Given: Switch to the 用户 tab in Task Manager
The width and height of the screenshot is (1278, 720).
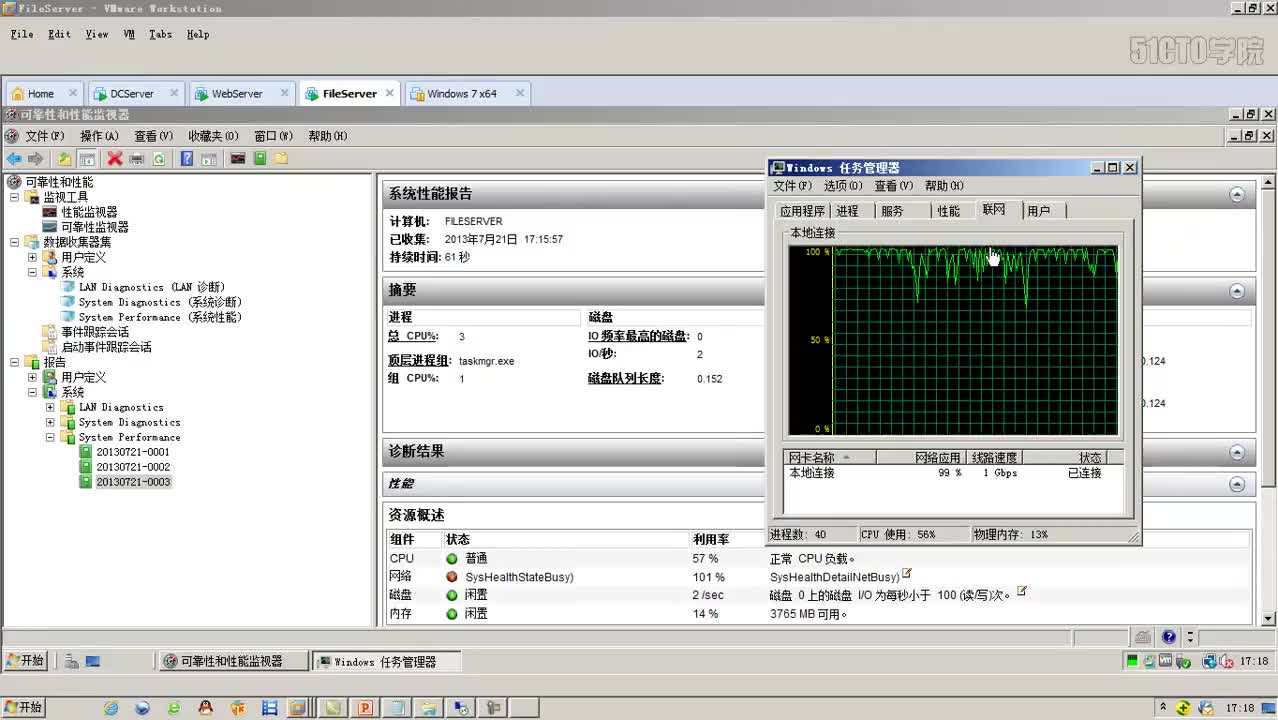Looking at the screenshot, I should 1039,211.
